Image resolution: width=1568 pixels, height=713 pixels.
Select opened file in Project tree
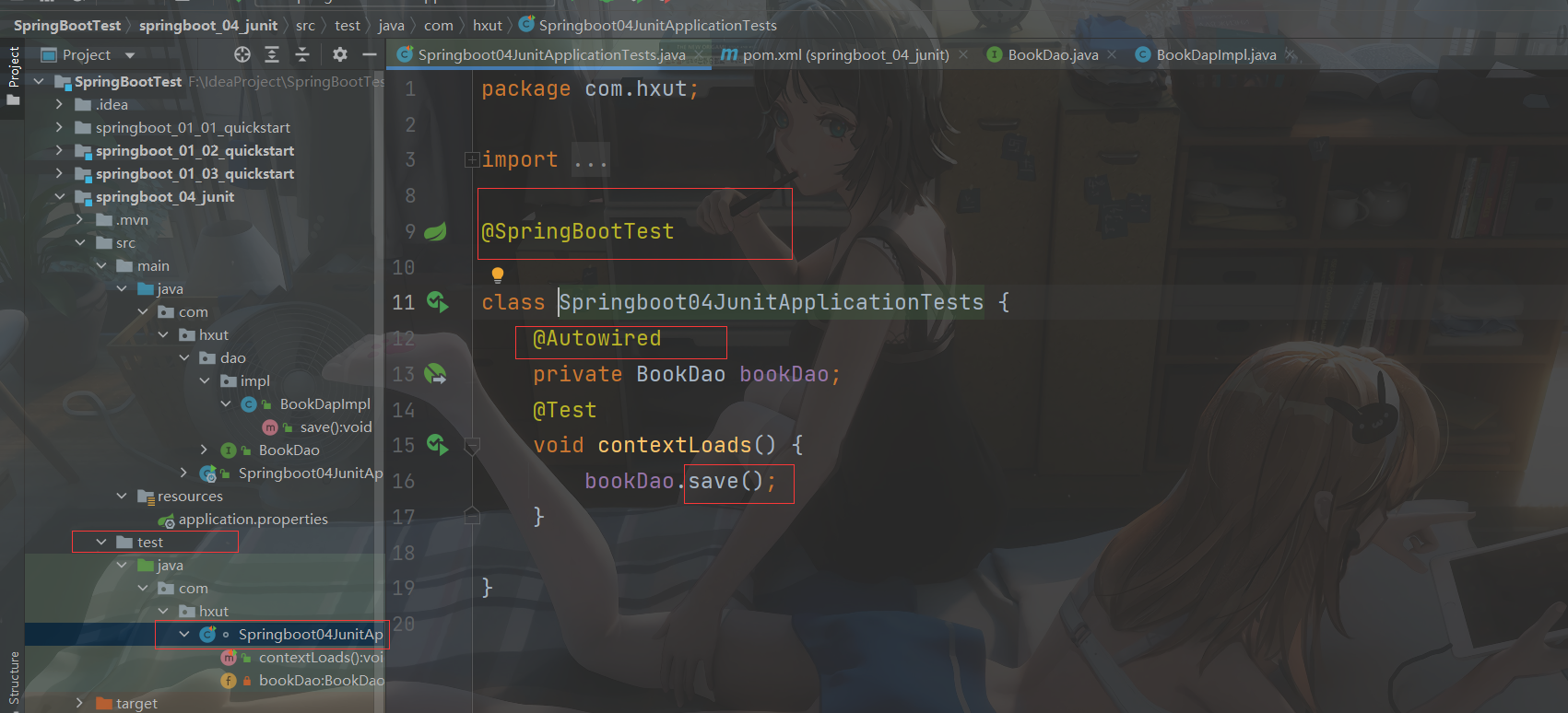[x=242, y=55]
